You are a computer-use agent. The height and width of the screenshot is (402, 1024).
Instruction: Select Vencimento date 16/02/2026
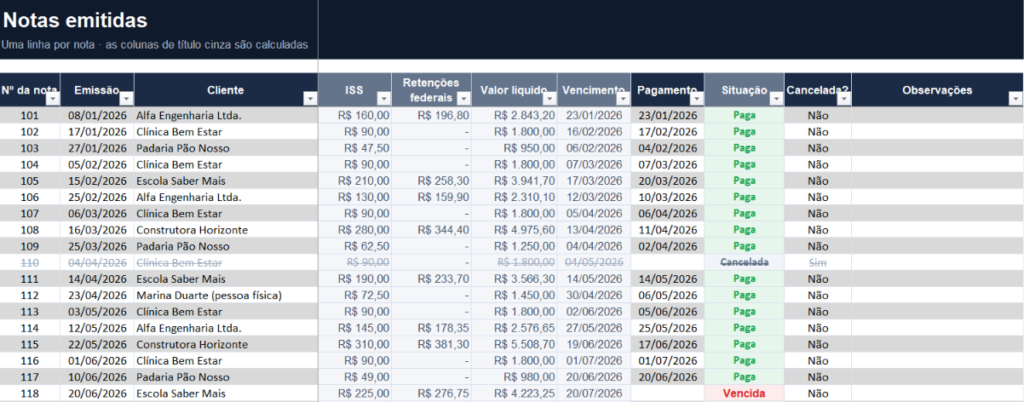[x=594, y=132]
